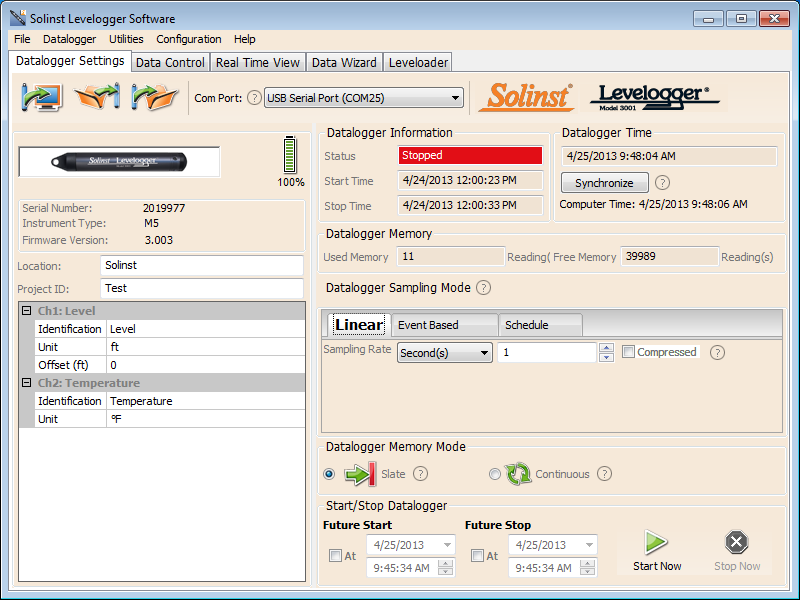Screen dimensions: 800x614
Task: Click the Sampling Rate value field
Action: [x=547, y=353]
